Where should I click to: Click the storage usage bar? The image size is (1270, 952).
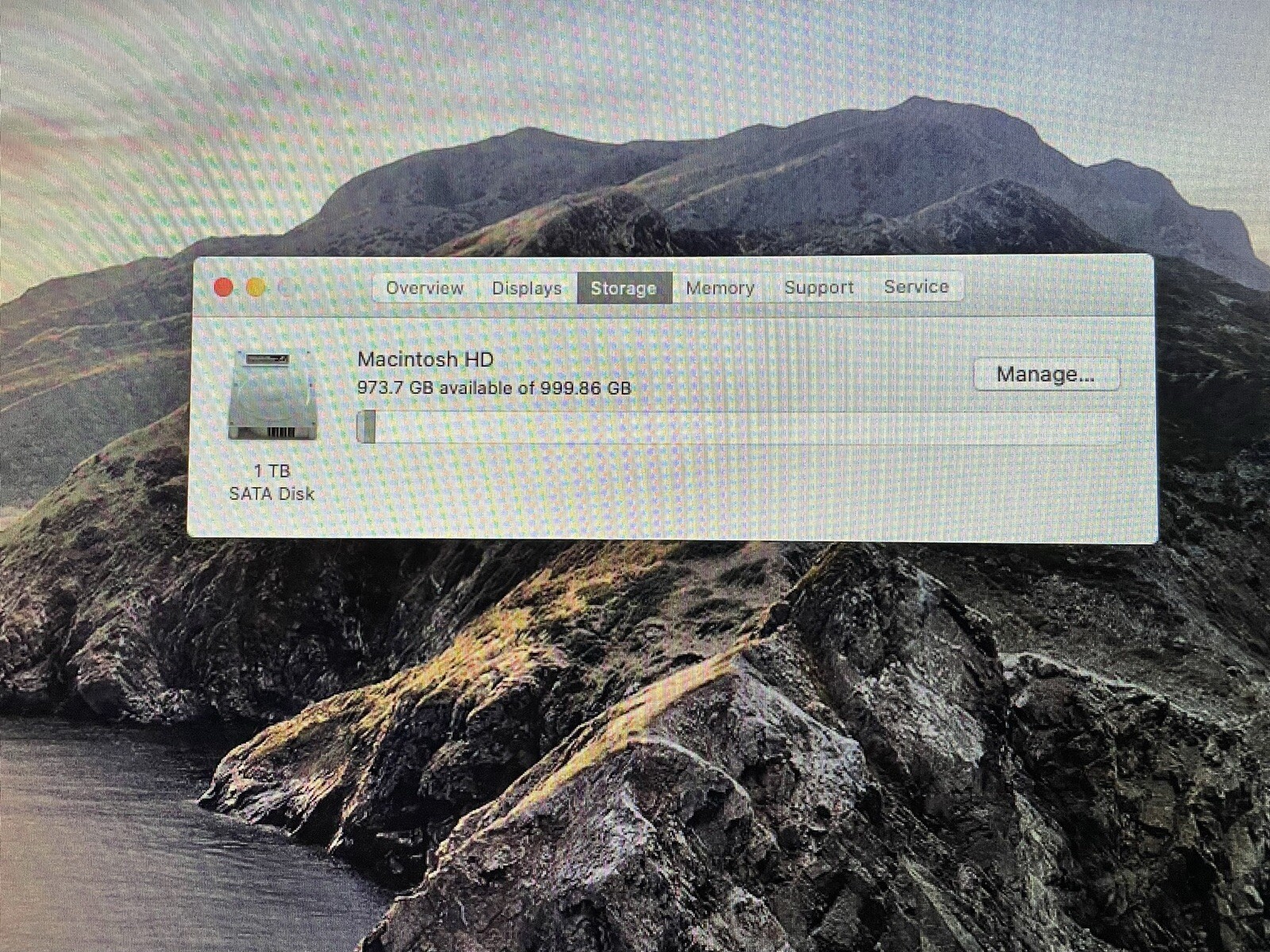pos(738,428)
